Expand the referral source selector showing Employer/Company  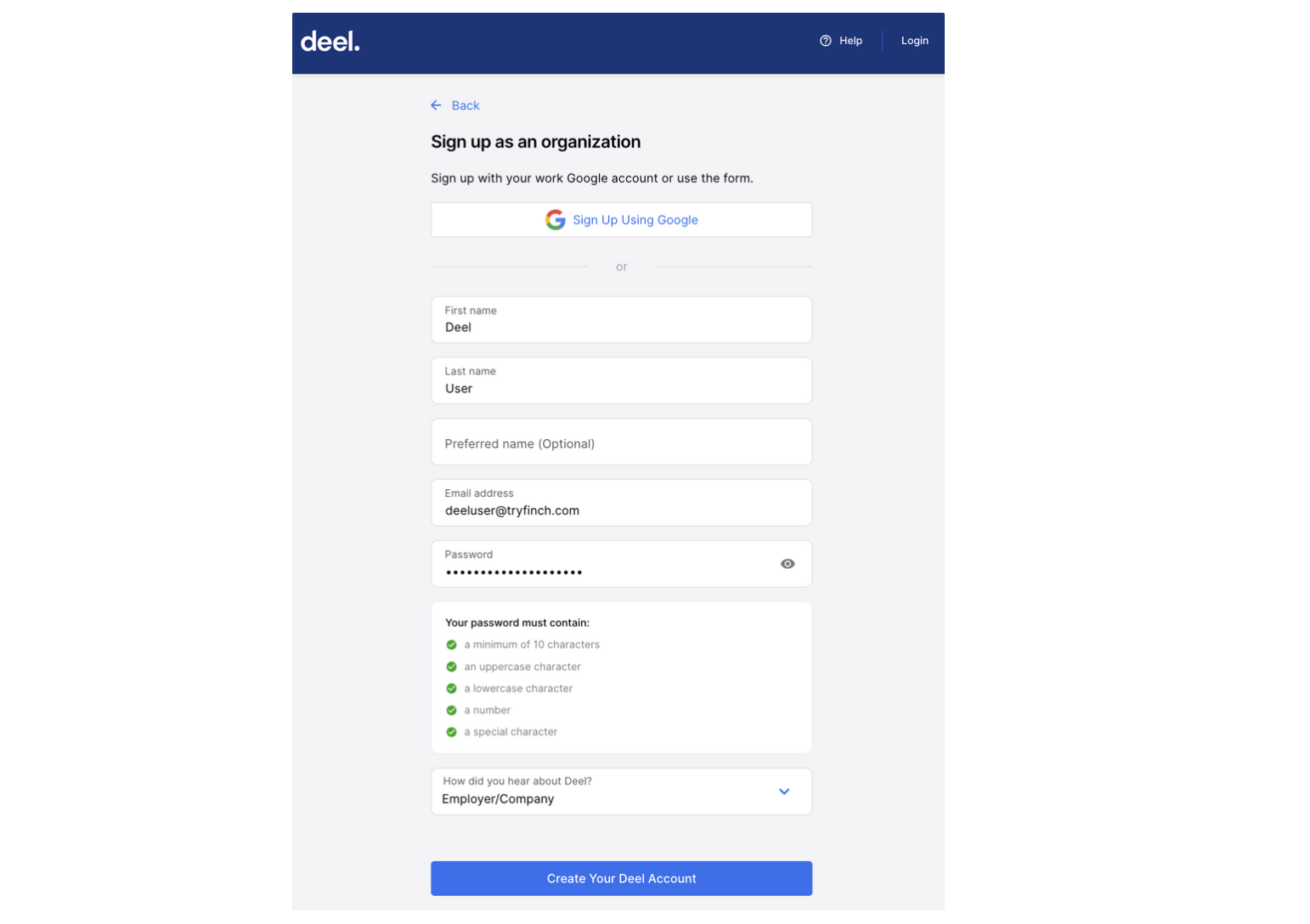point(621,791)
